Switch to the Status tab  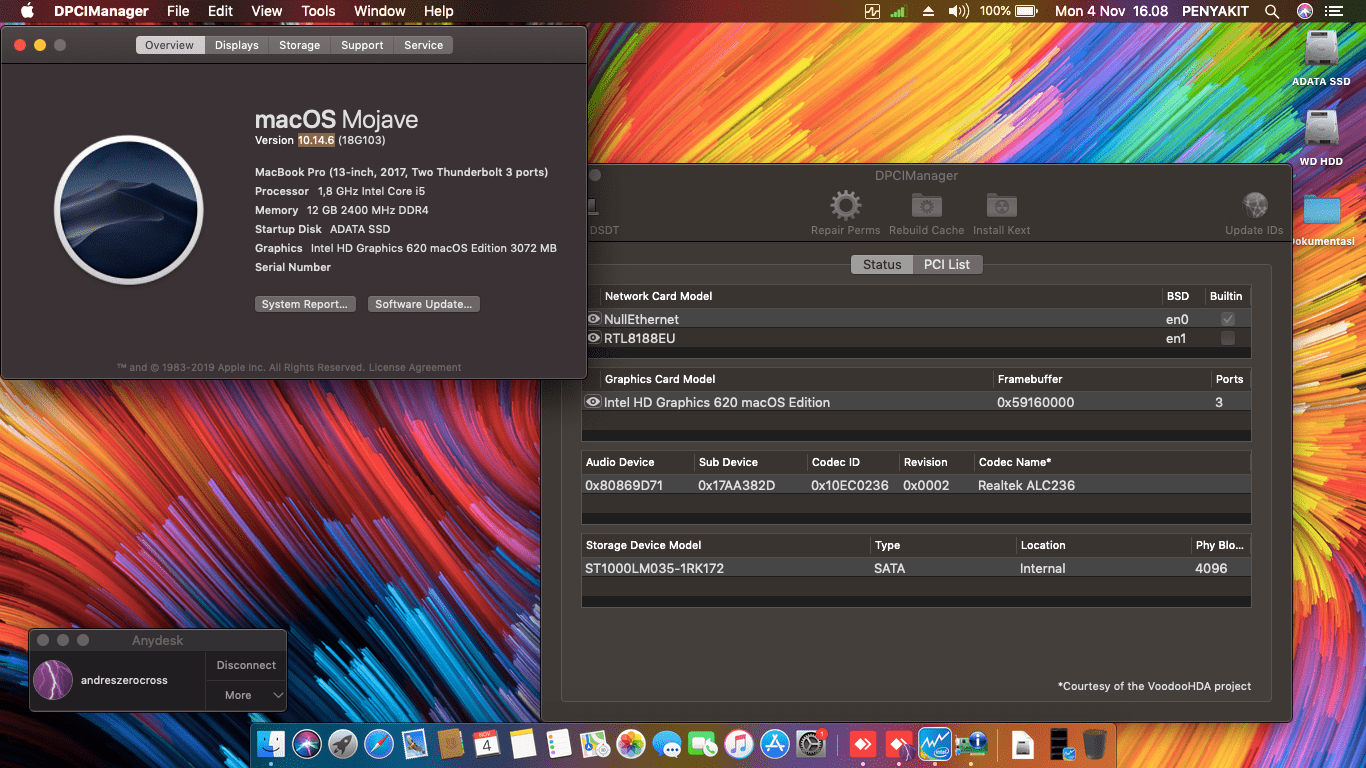[881, 264]
